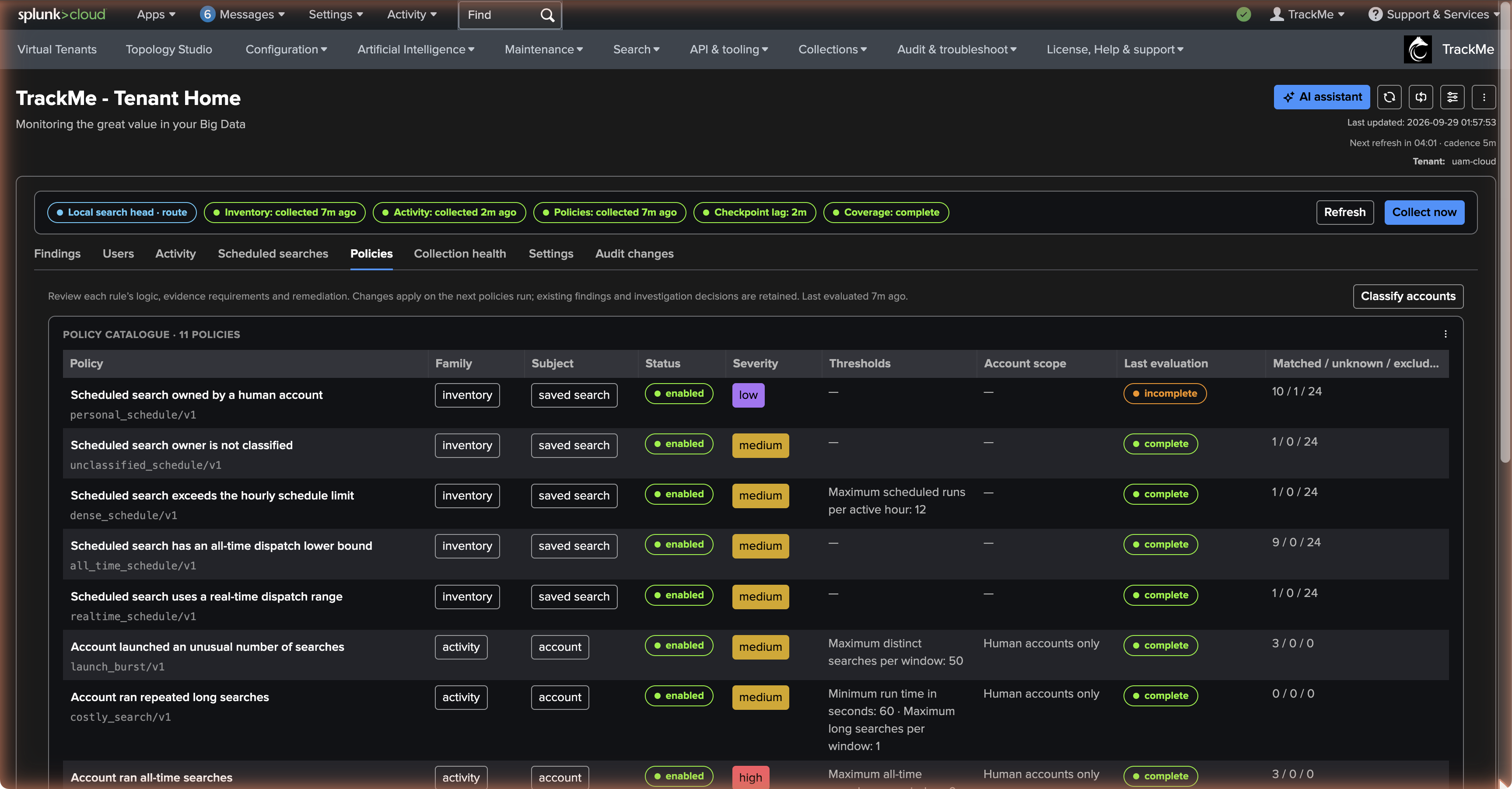Click the Checkpoint lag: 2m pill
Viewport: 1512px width, 789px height.
(x=755, y=213)
